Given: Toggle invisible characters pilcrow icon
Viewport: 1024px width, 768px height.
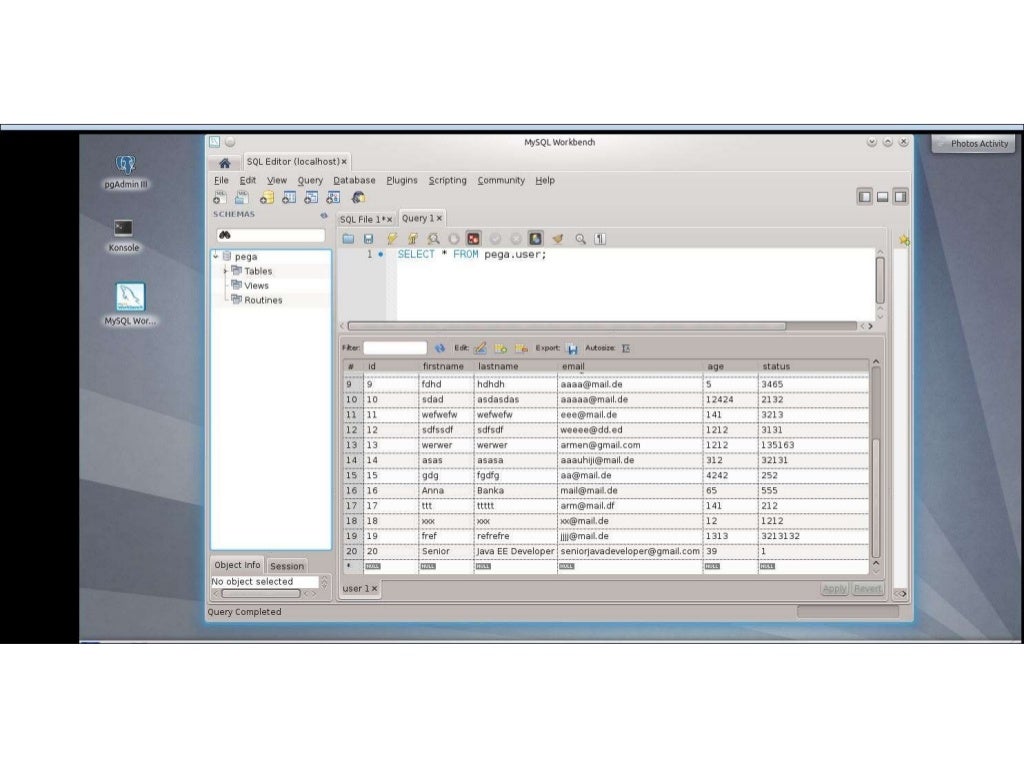Looking at the screenshot, I should click(600, 239).
